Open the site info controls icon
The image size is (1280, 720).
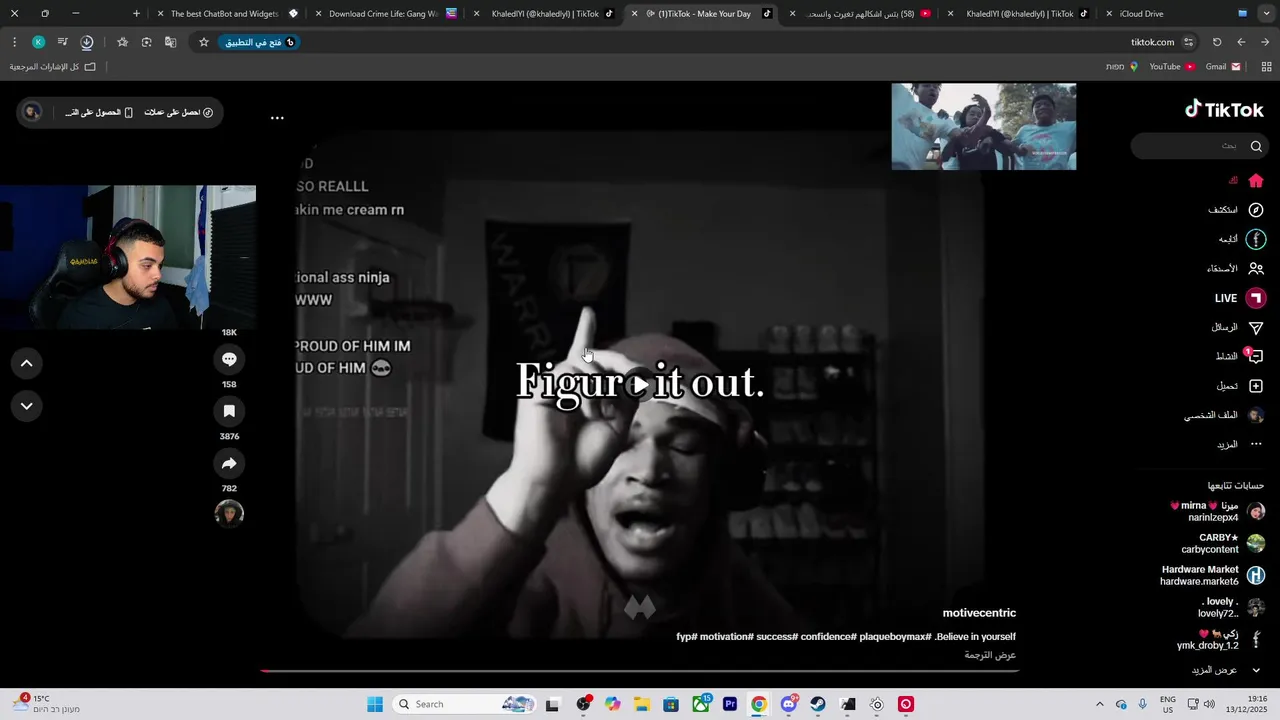click(1189, 42)
